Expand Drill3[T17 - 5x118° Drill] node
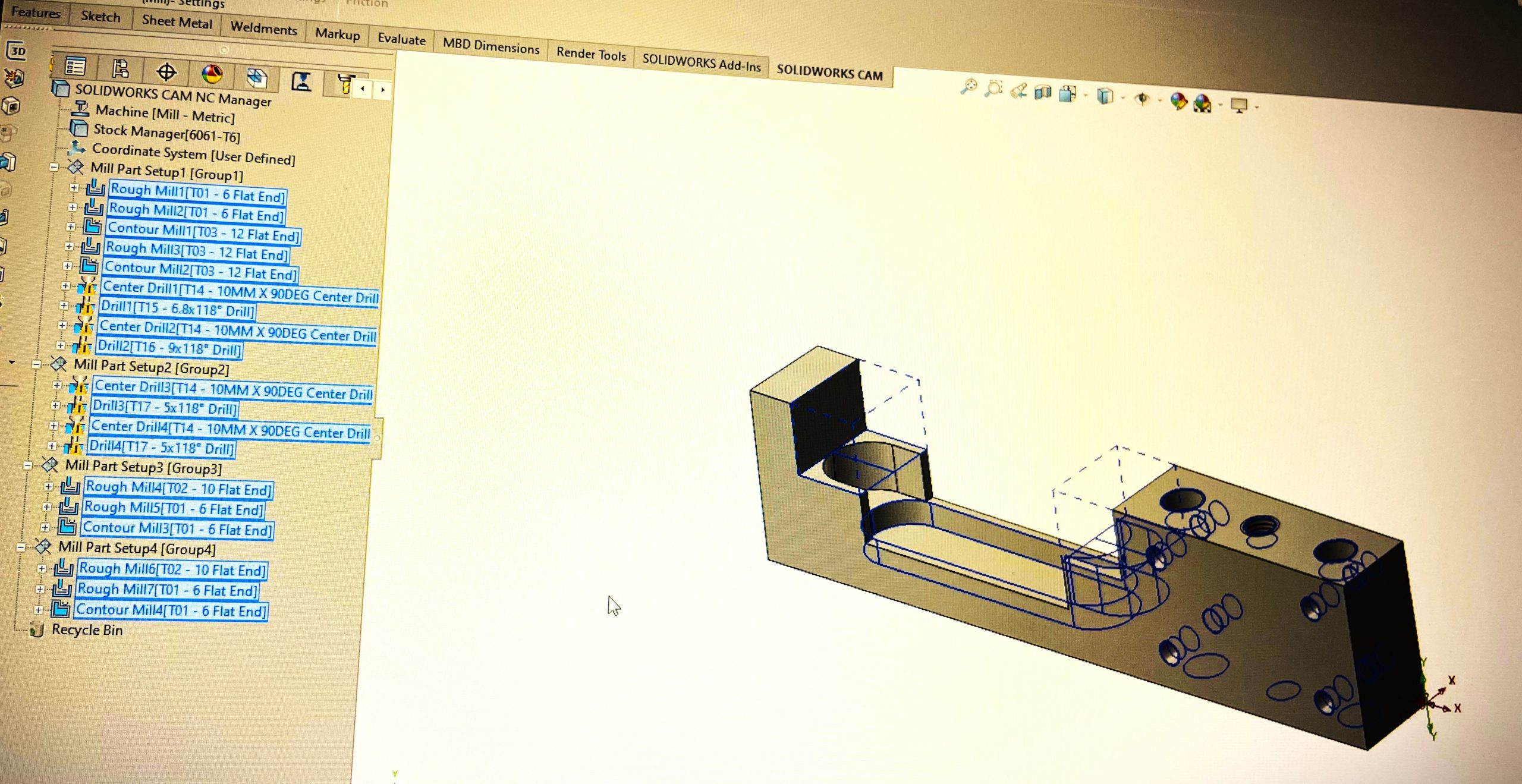 55,405
